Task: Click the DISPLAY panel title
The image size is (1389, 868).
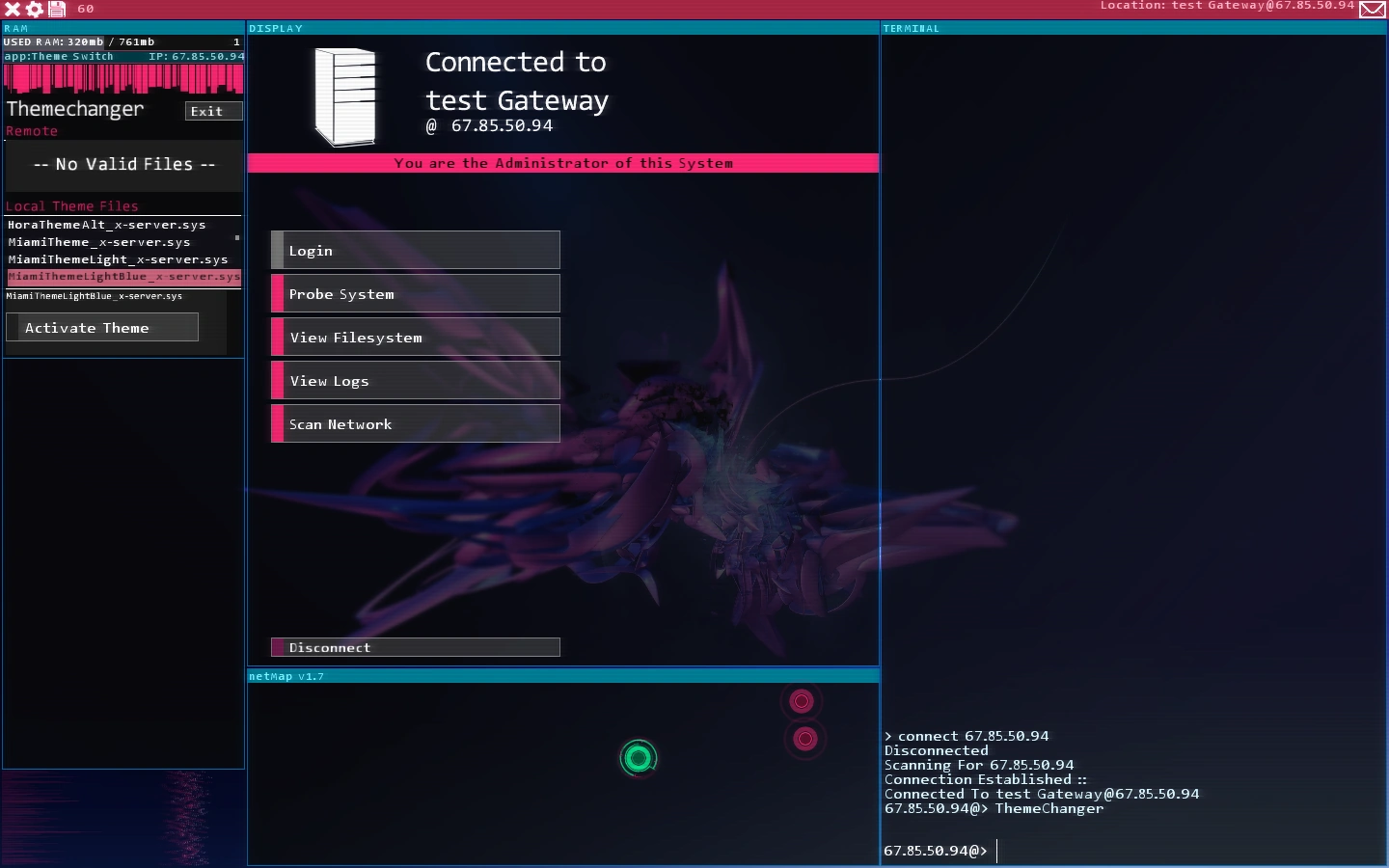Action: tap(276, 29)
